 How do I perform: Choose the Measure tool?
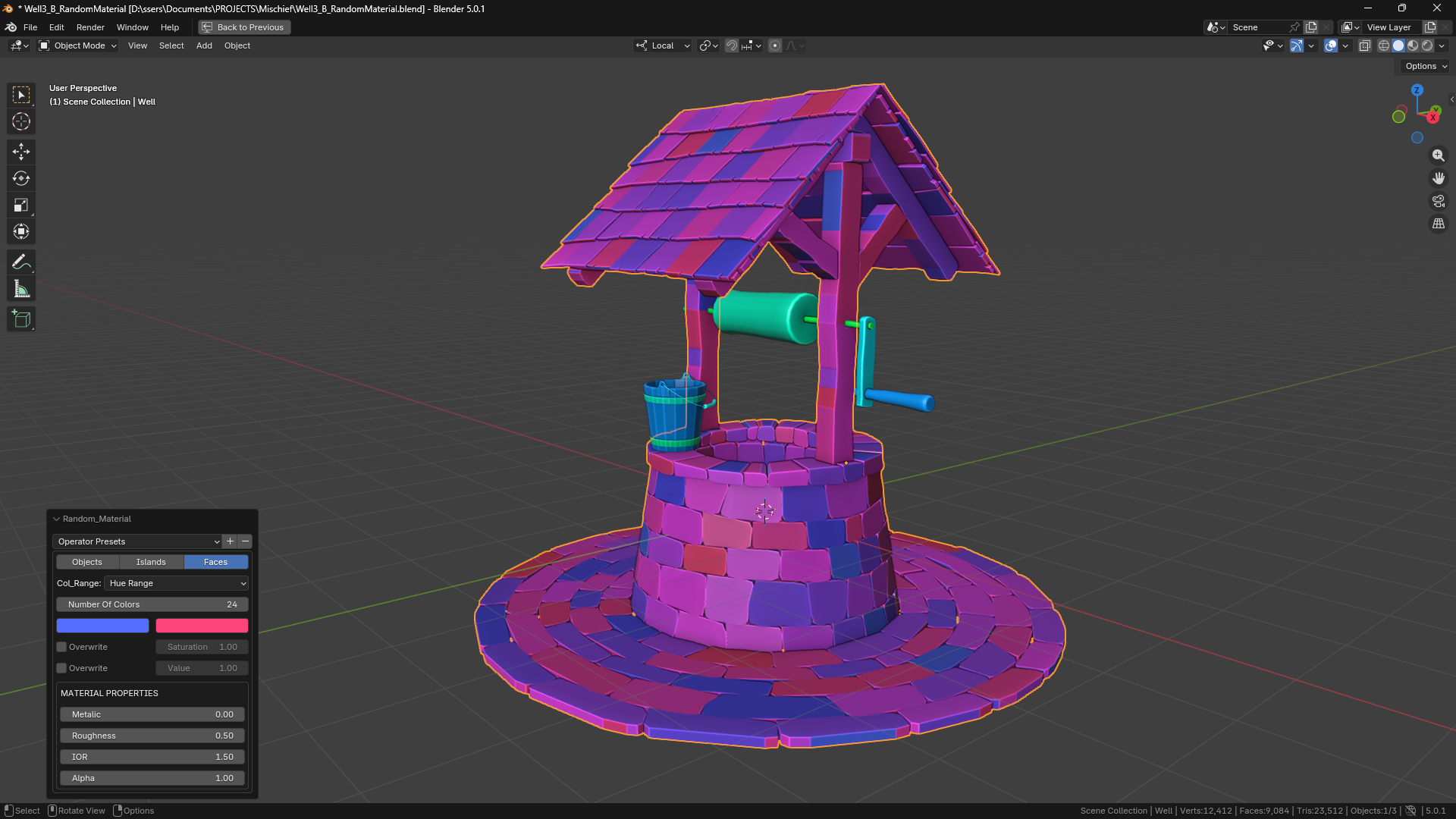[21, 289]
